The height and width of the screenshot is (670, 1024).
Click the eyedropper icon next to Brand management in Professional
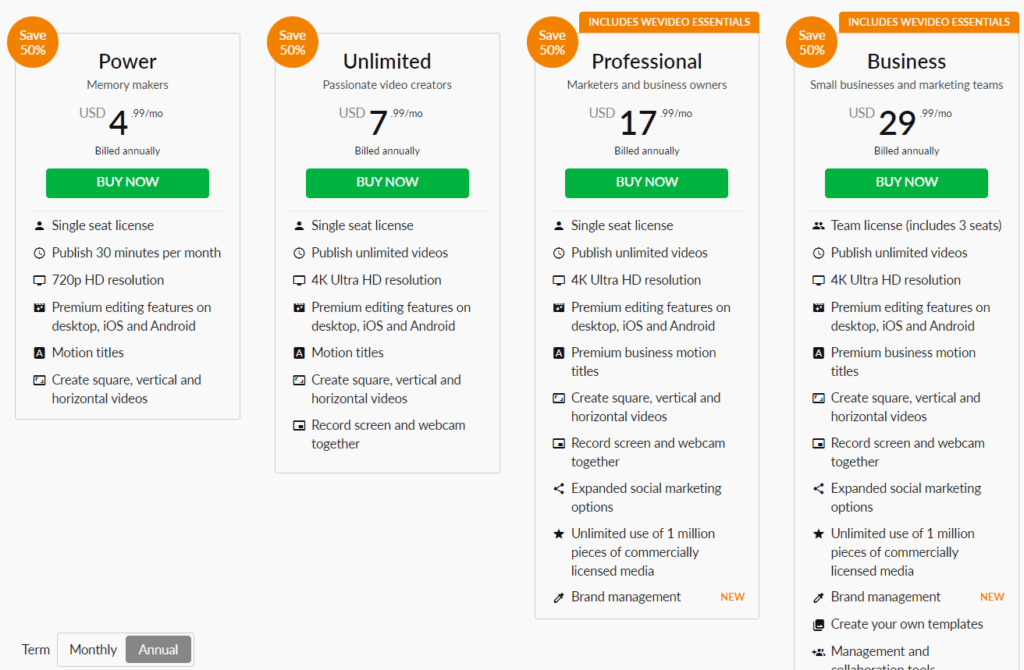558,598
